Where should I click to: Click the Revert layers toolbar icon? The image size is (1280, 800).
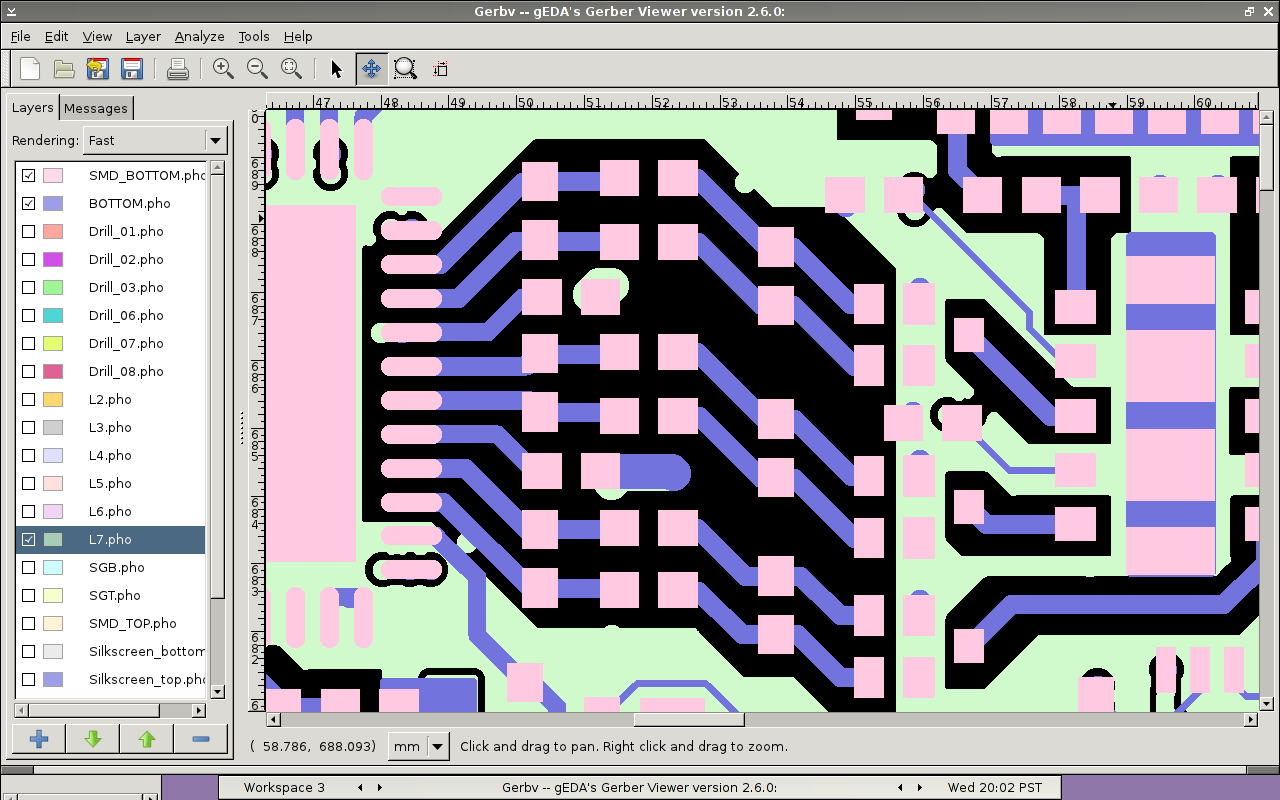pos(97,69)
